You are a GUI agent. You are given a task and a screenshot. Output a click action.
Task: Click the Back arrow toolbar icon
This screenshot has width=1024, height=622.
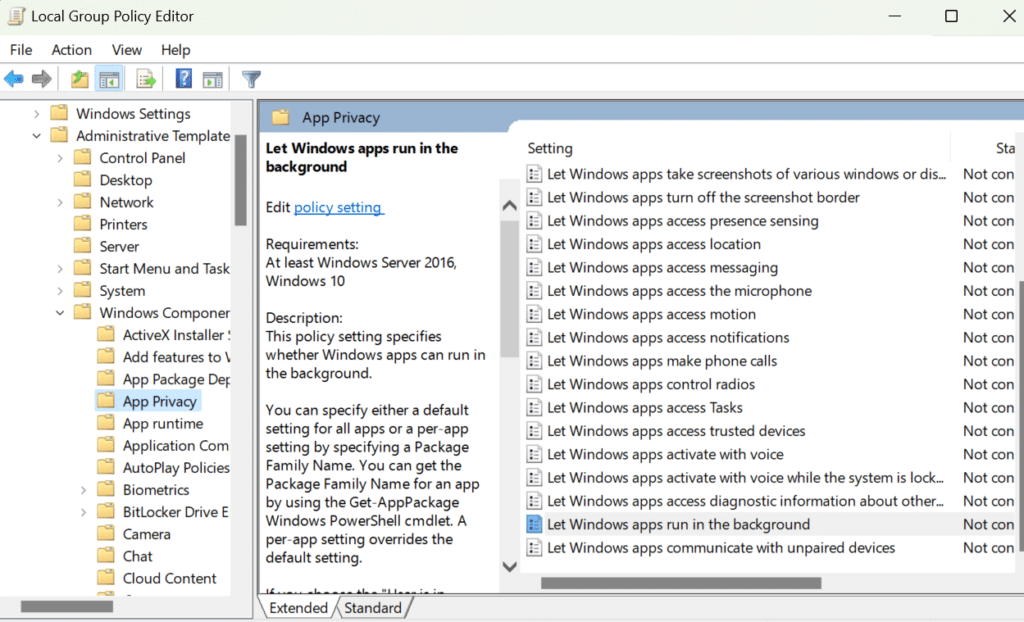pyautogui.click(x=14, y=79)
